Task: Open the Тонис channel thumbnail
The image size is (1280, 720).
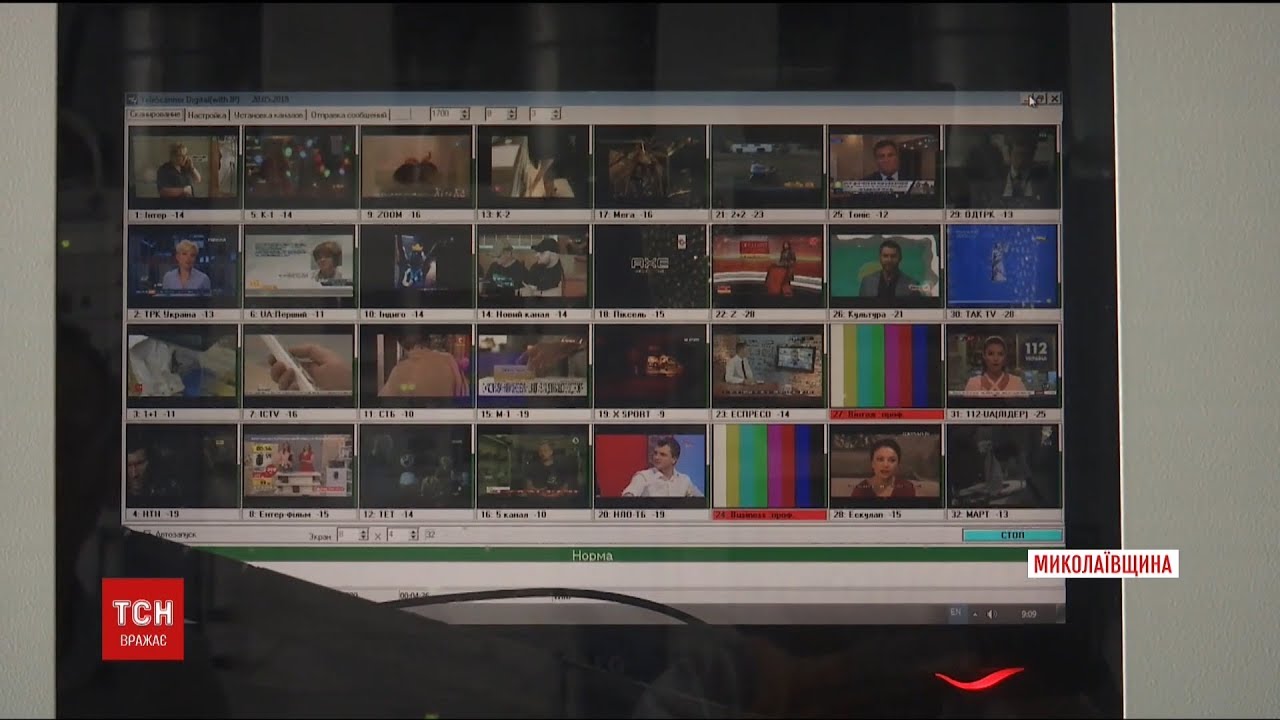Action: coord(884,167)
